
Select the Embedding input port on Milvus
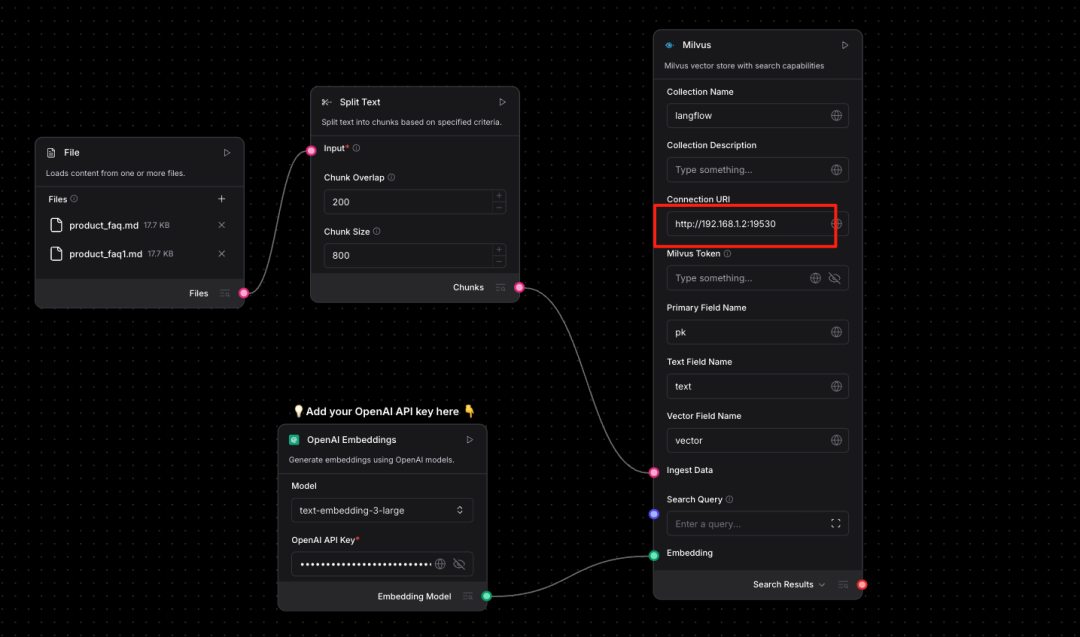pos(654,556)
